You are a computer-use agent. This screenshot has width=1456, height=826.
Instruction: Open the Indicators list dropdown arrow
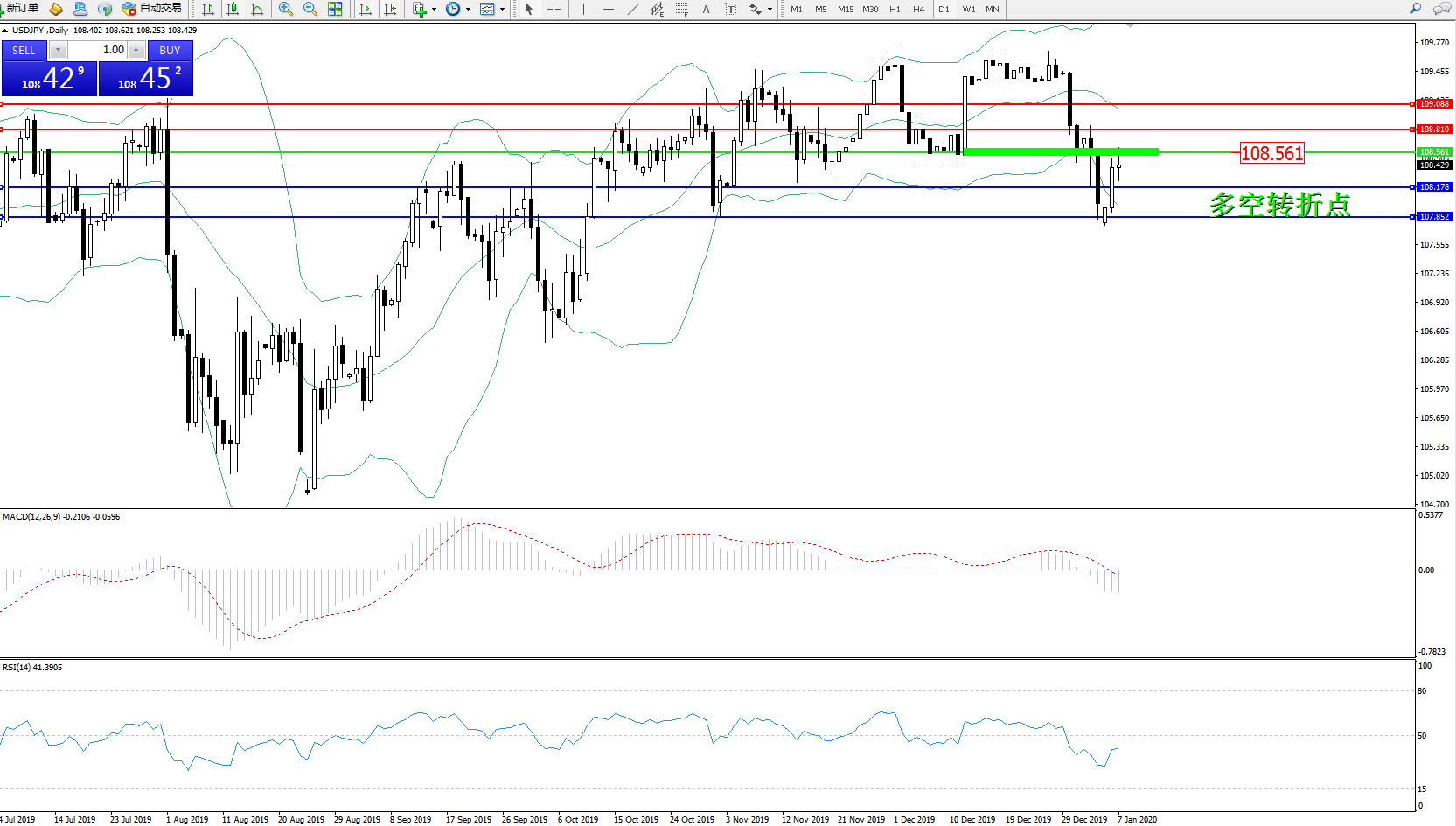tap(435, 10)
